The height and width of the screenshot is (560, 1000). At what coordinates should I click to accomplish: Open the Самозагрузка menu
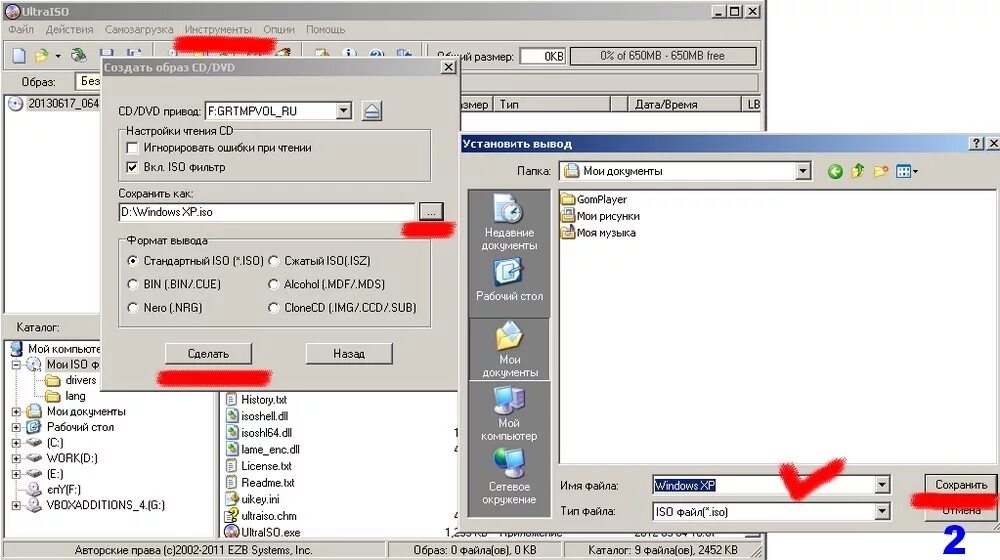coord(139,29)
